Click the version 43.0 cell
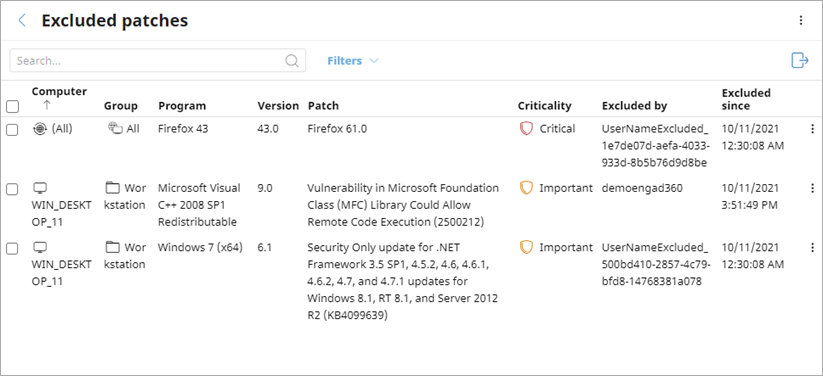Image resolution: width=823 pixels, height=376 pixels. 268,129
